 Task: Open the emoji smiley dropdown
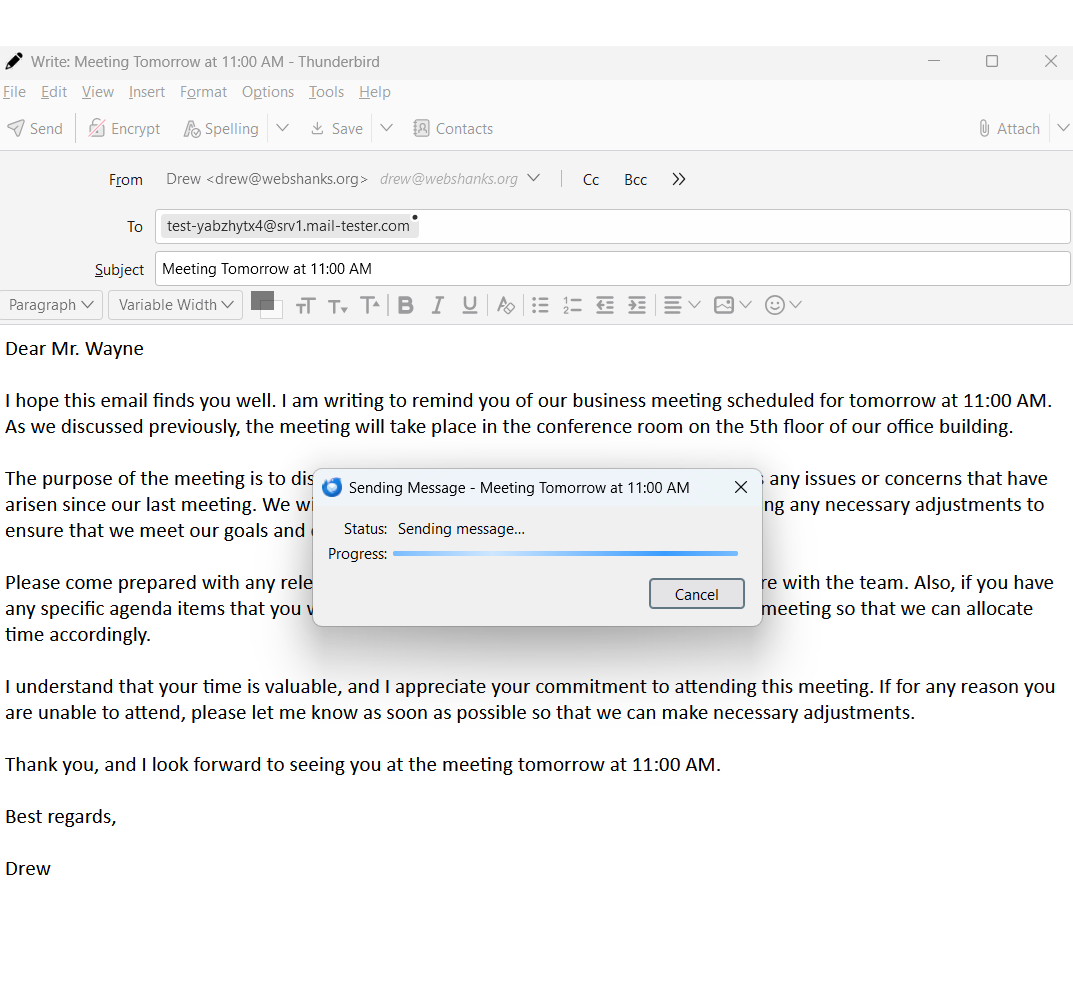783,305
